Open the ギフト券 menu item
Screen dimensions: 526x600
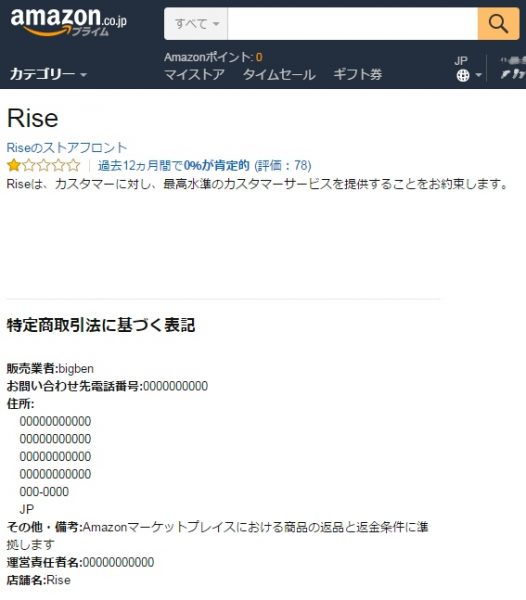(358, 74)
